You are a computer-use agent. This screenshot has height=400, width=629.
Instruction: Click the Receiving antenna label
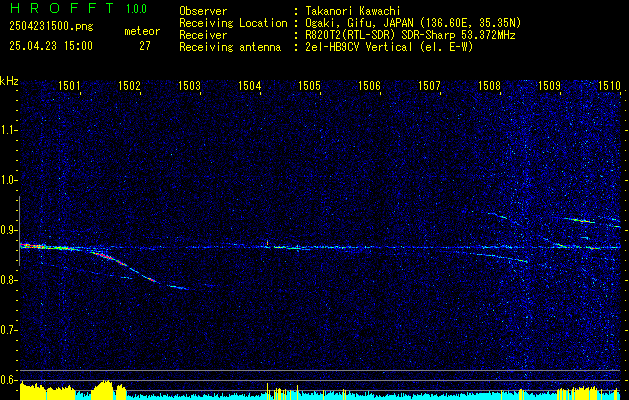click(230, 47)
